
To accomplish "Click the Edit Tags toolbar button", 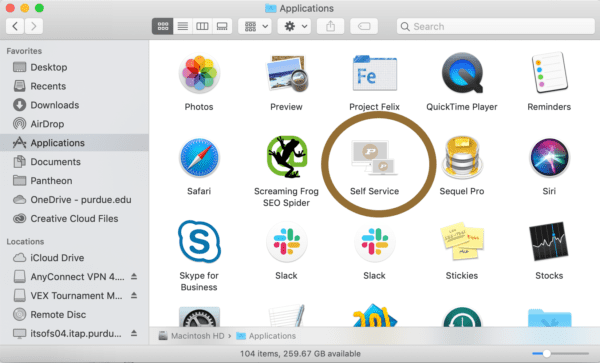I will [364, 26].
